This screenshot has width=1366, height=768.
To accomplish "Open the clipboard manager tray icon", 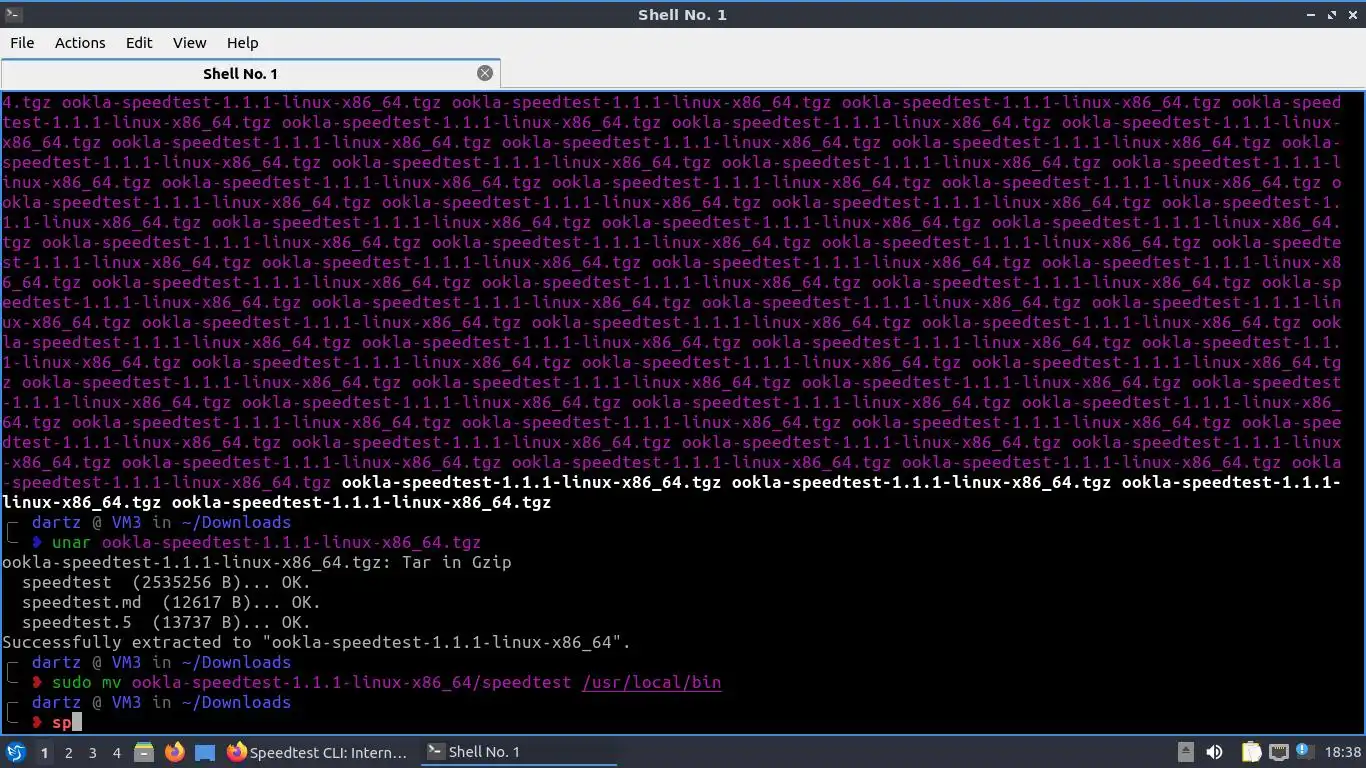I will click(x=1251, y=752).
